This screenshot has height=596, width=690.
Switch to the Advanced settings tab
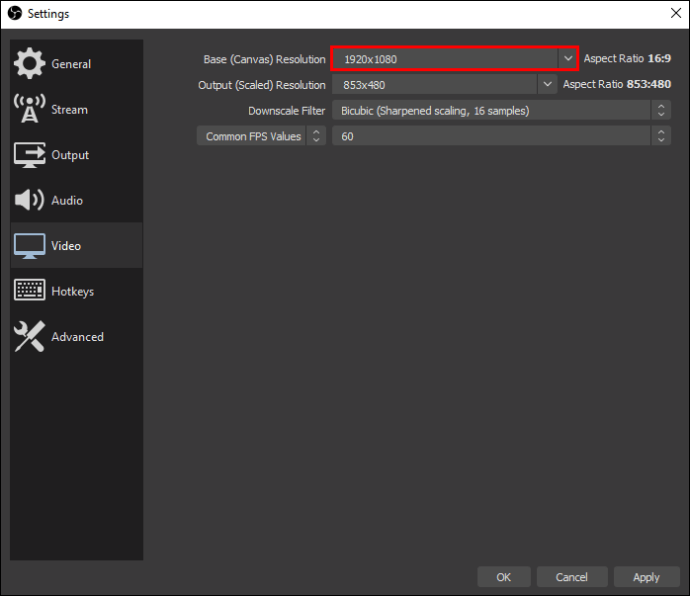pyautogui.click(x=77, y=337)
